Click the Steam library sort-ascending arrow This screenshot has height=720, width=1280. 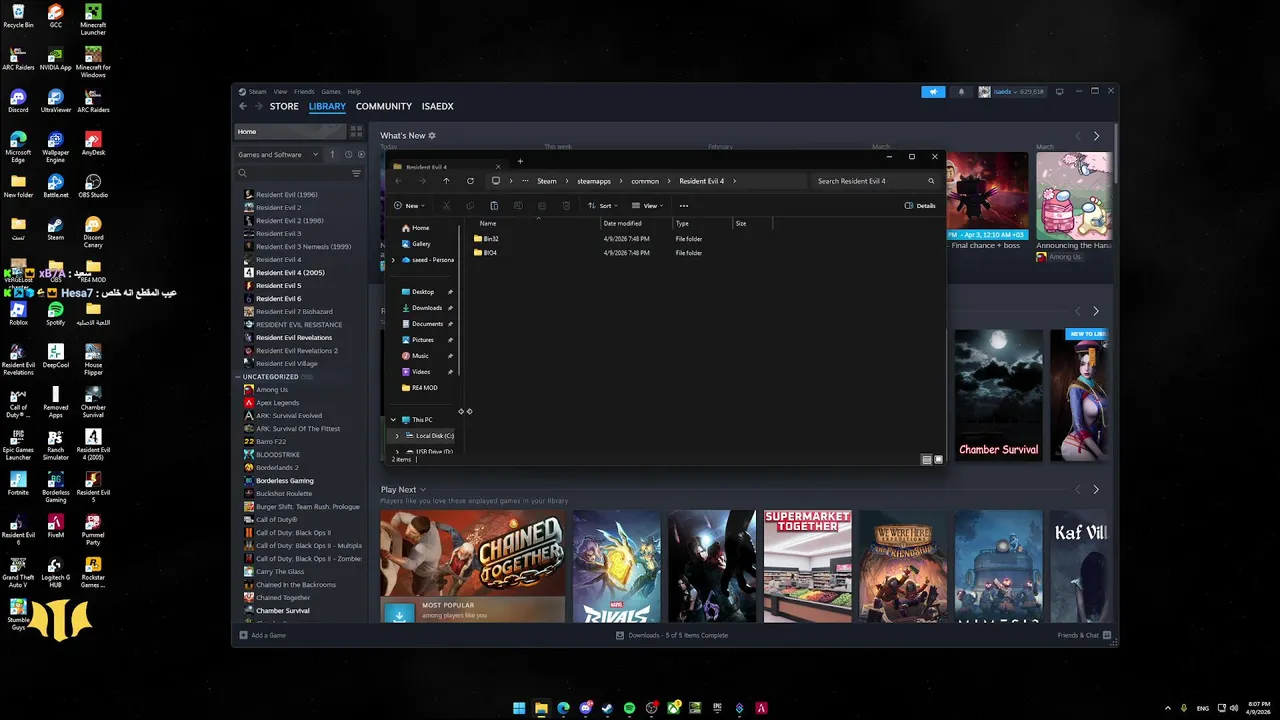[x=332, y=154]
